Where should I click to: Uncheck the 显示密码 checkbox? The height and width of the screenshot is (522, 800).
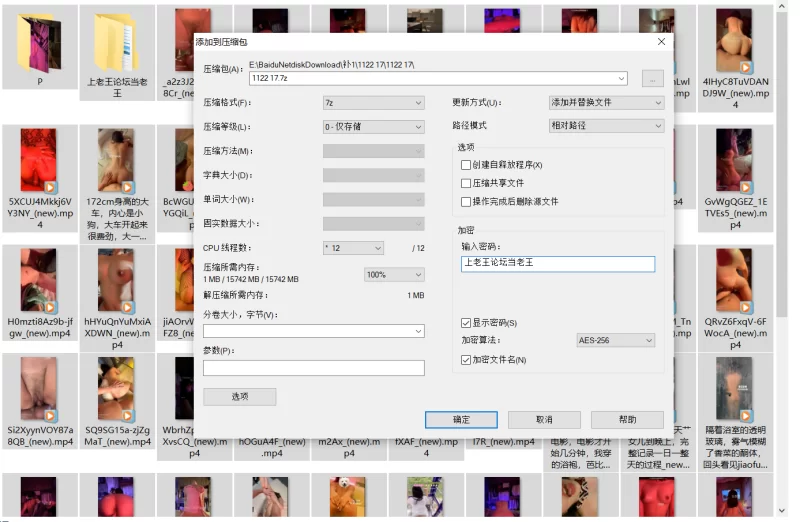466,323
